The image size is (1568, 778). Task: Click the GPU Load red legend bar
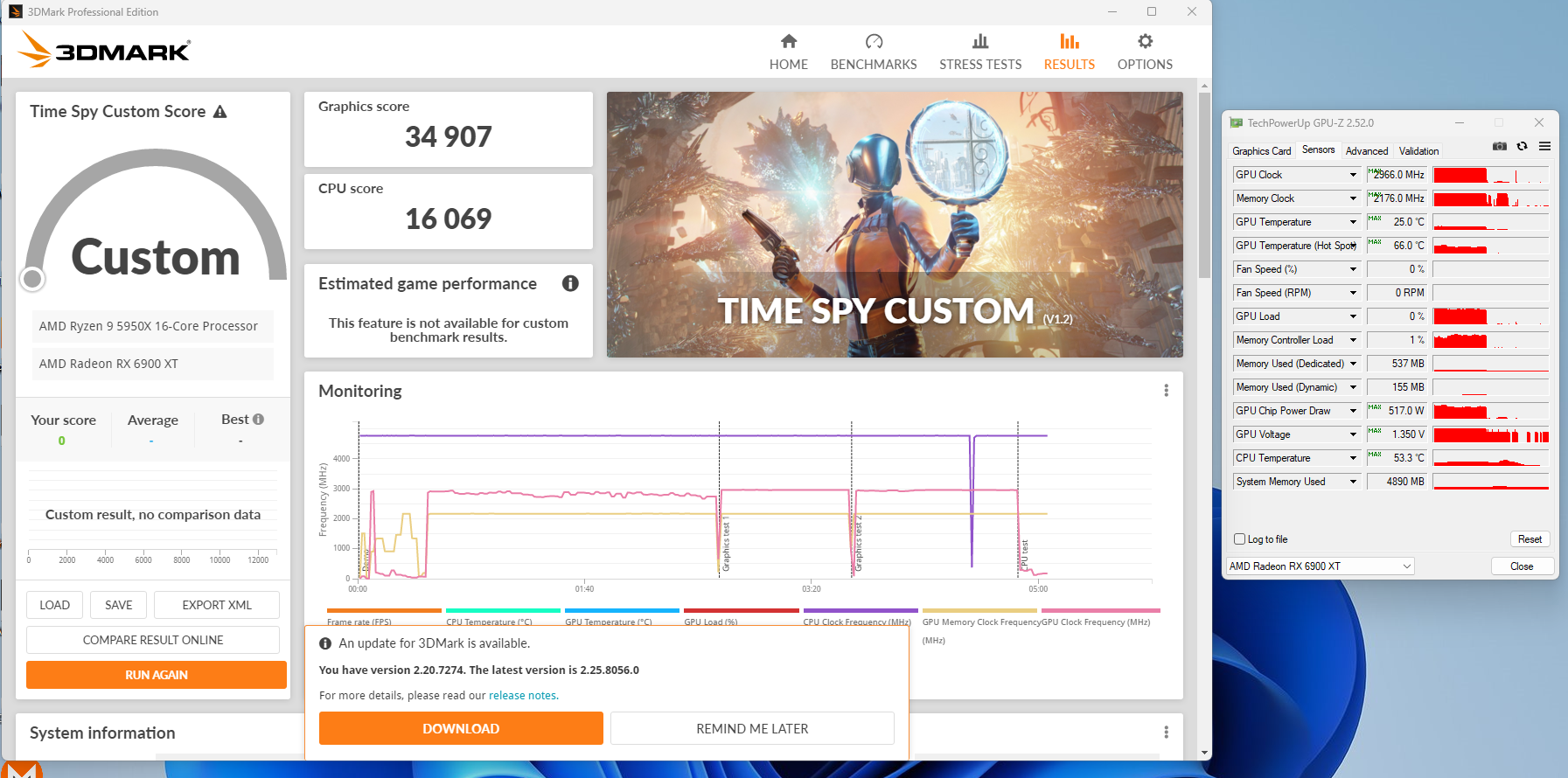[x=741, y=610]
